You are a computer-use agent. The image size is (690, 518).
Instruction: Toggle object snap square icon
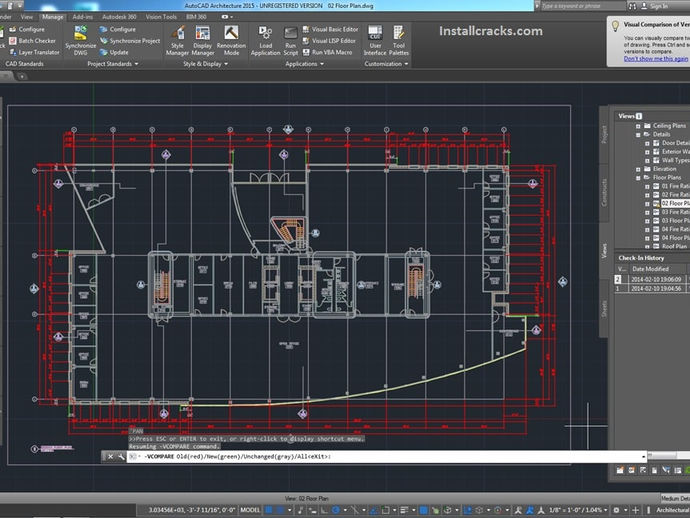(385, 510)
